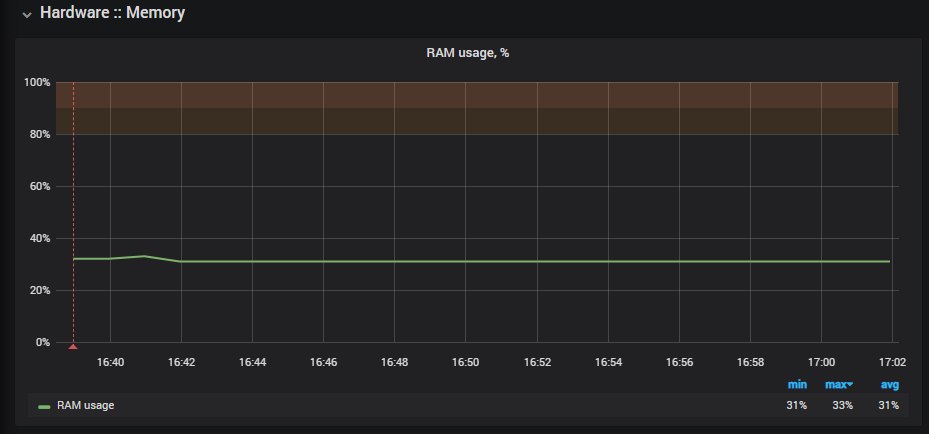
Task: Open color picker for RAM usage series line
Action: tap(44, 407)
